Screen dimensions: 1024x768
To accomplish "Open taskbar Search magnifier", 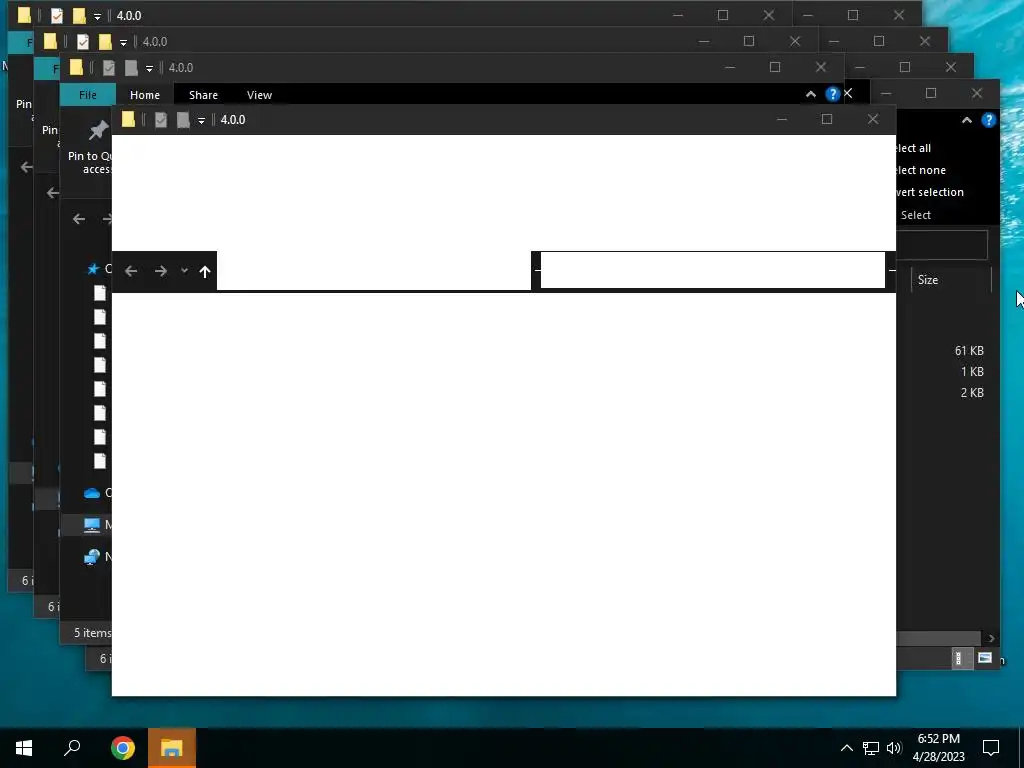I will (72, 748).
